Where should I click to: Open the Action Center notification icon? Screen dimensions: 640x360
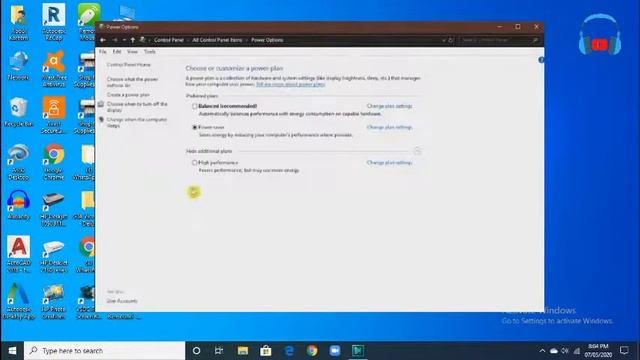[x=624, y=350]
